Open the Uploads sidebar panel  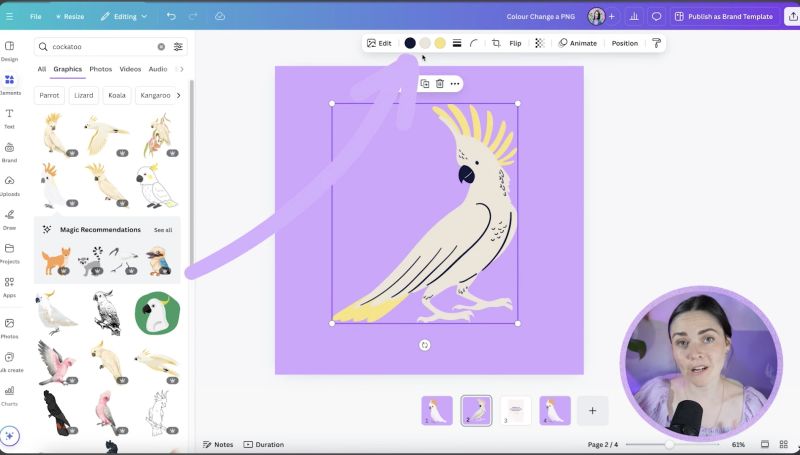[x=9, y=186]
